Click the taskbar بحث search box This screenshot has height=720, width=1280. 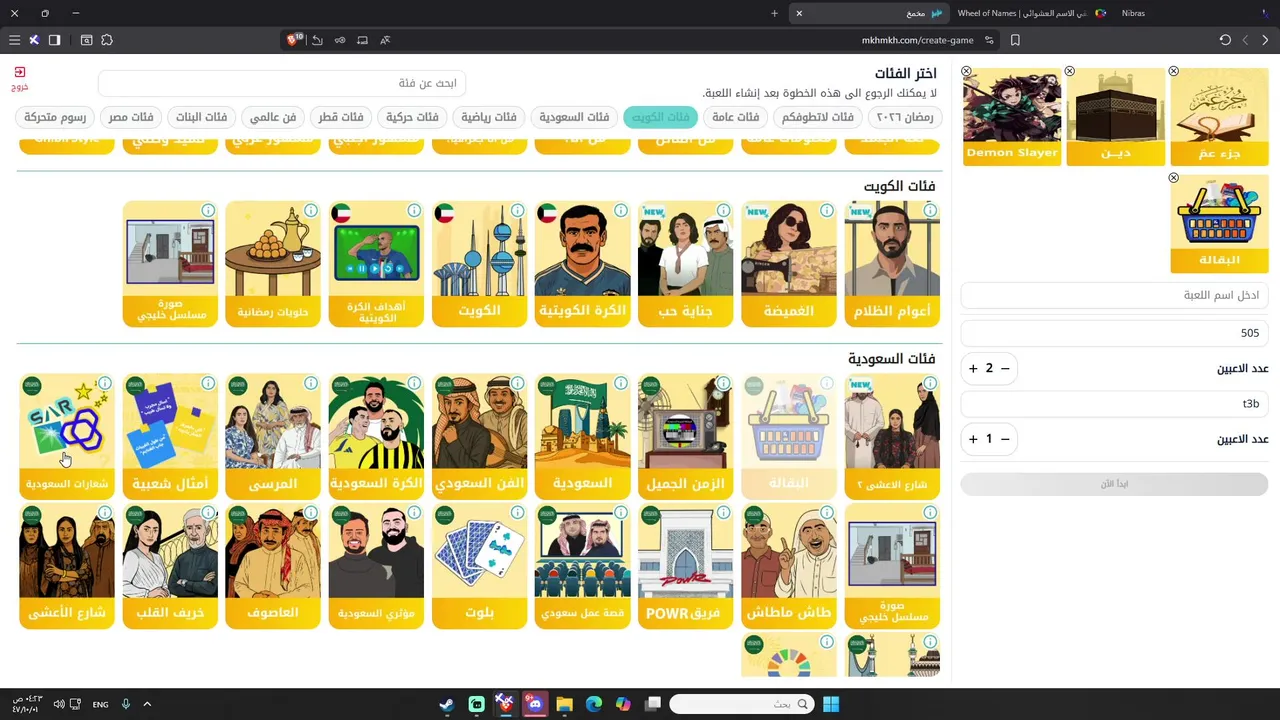(x=740, y=704)
